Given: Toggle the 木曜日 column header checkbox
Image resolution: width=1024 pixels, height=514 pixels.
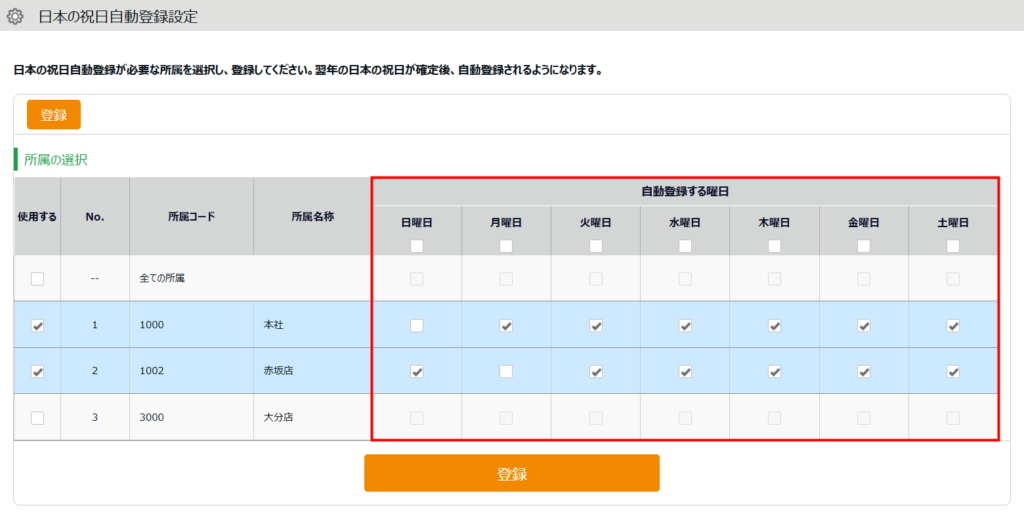Looking at the screenshot, I should pos(774,246).
